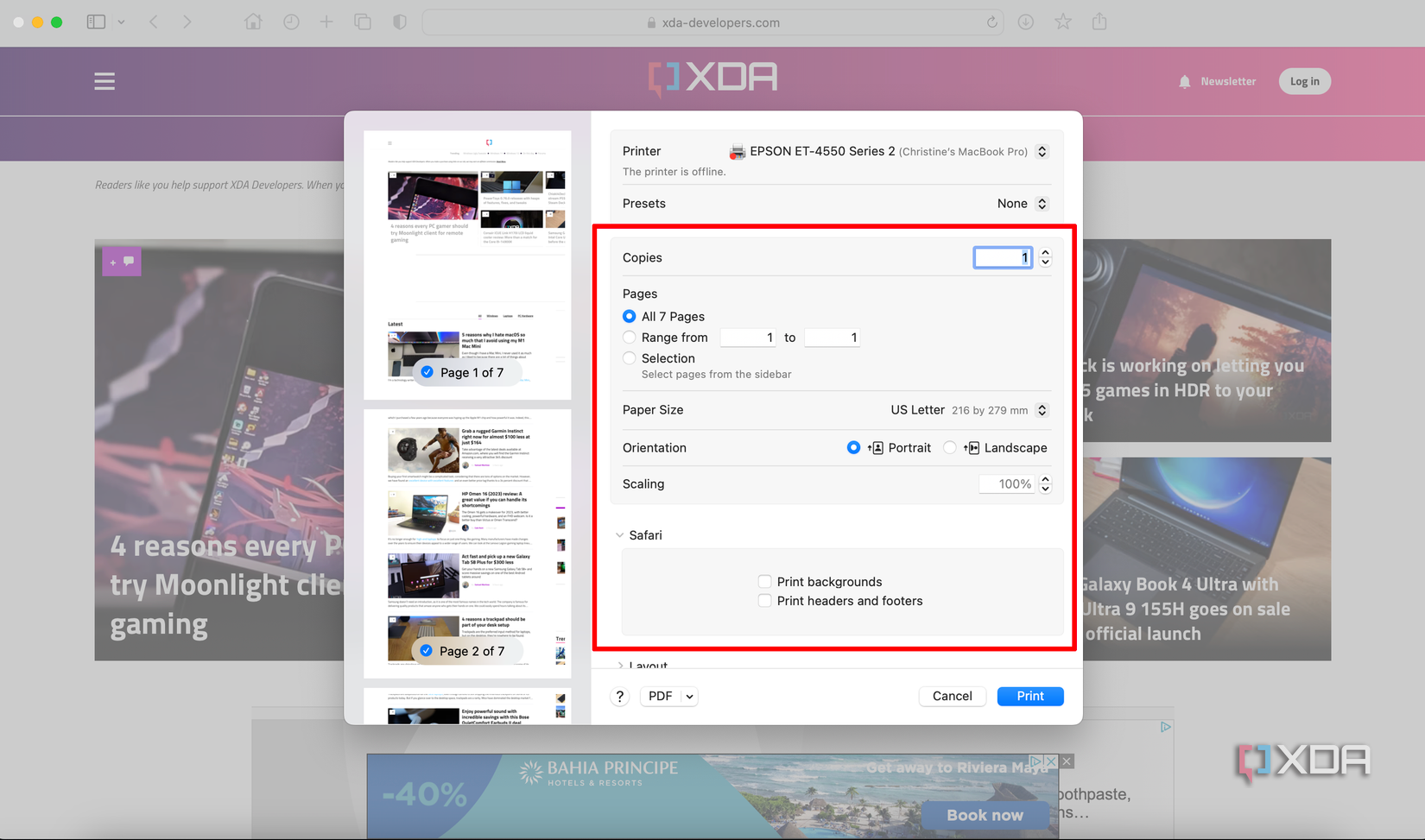Toggle Page 1 of 7 checkmark
Viewport: 1425px width, 840px height.
pos(427,372)
